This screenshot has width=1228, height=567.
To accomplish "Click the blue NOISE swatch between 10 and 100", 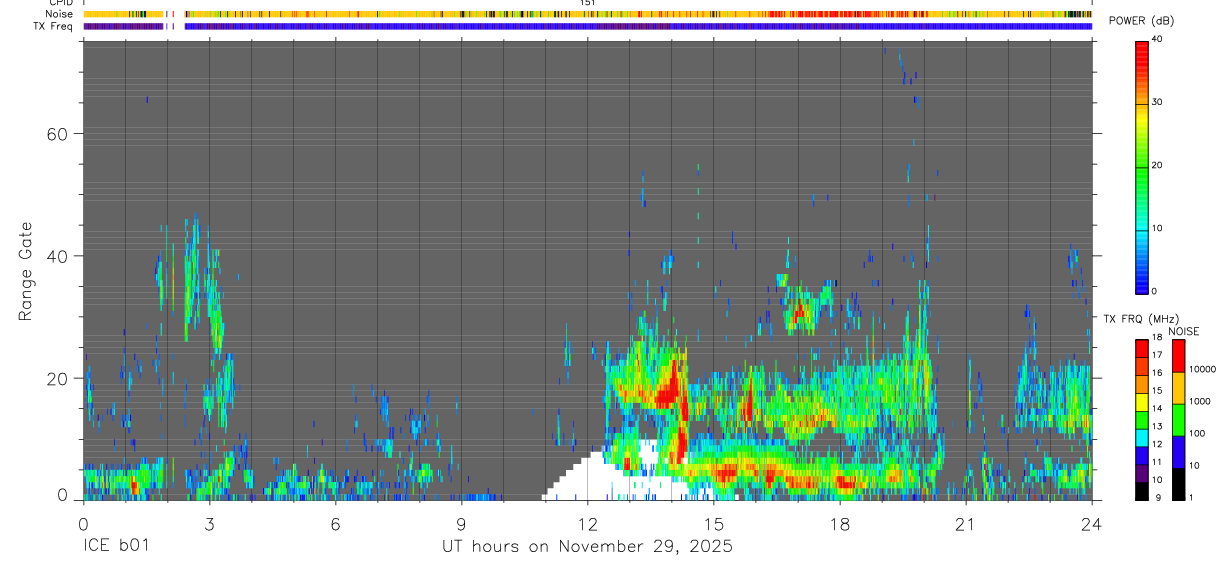I will coord(1178,452).
